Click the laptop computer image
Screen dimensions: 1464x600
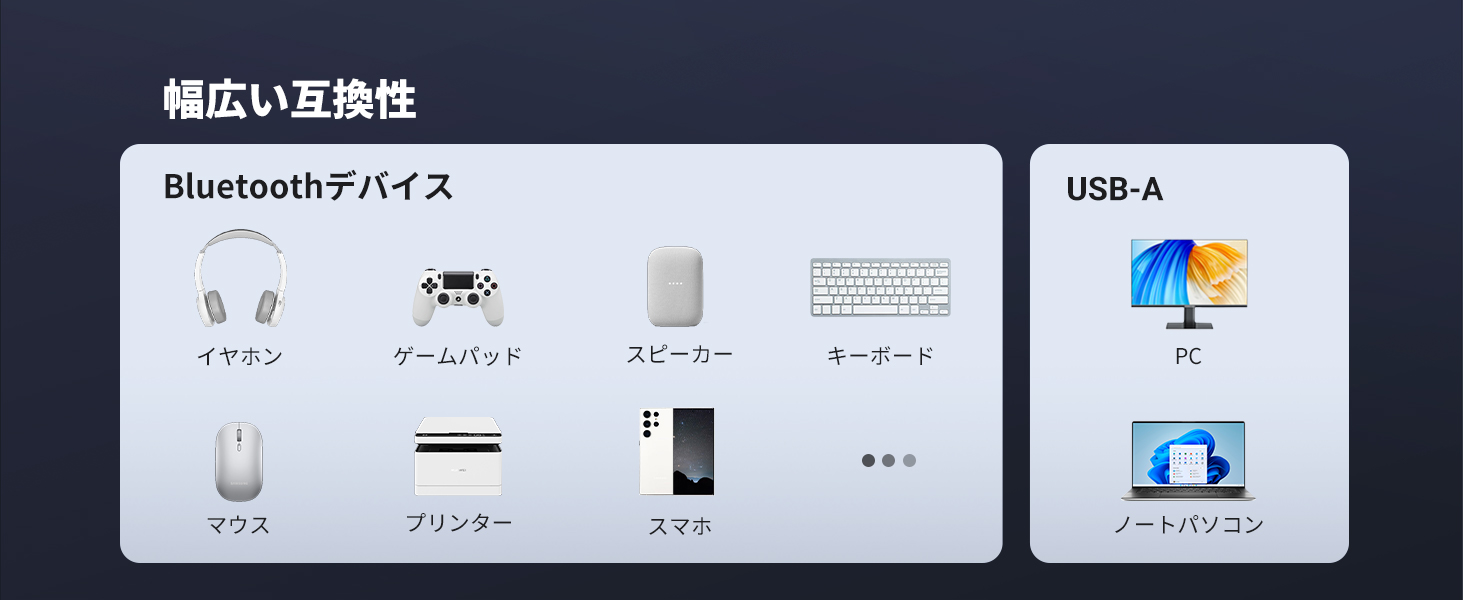click(x=1188, y=461)
